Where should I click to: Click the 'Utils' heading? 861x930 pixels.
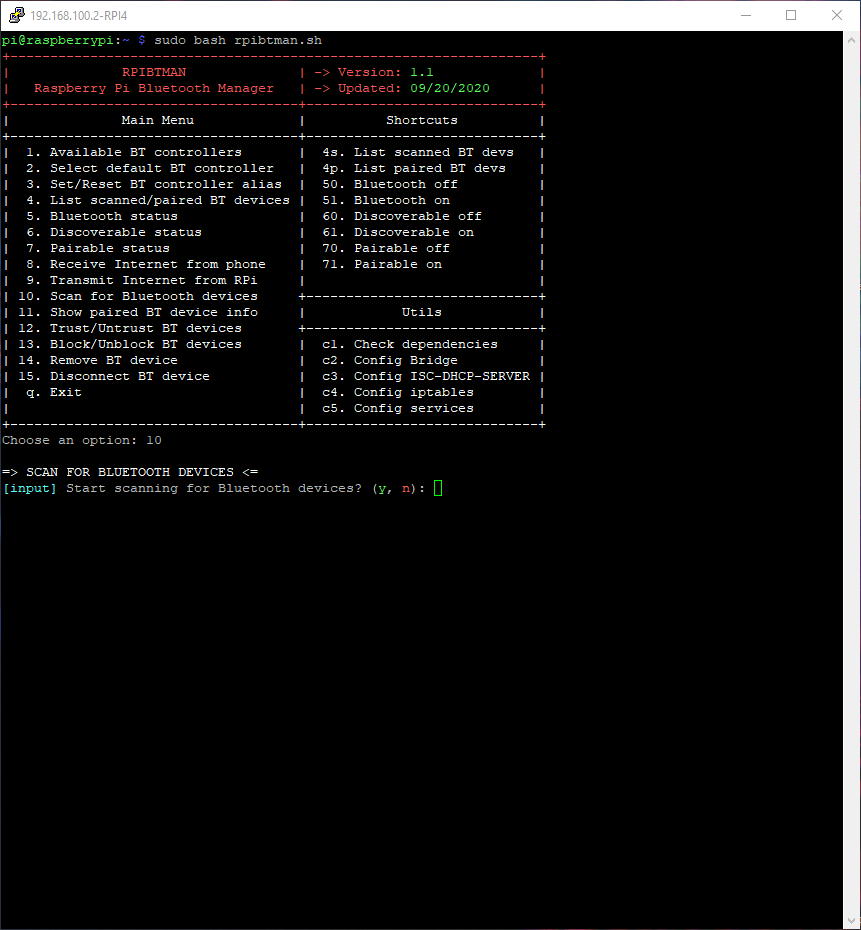(x=422, y=313)
